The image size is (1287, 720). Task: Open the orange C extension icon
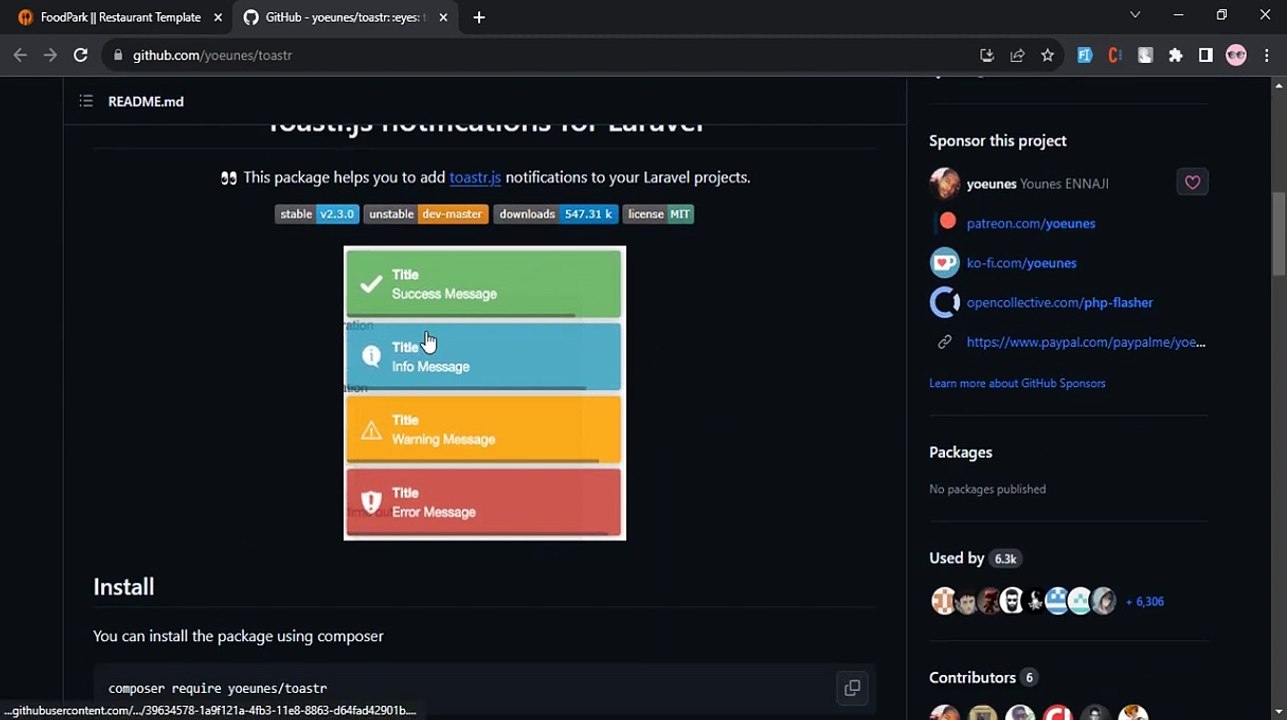[1115, 55]
